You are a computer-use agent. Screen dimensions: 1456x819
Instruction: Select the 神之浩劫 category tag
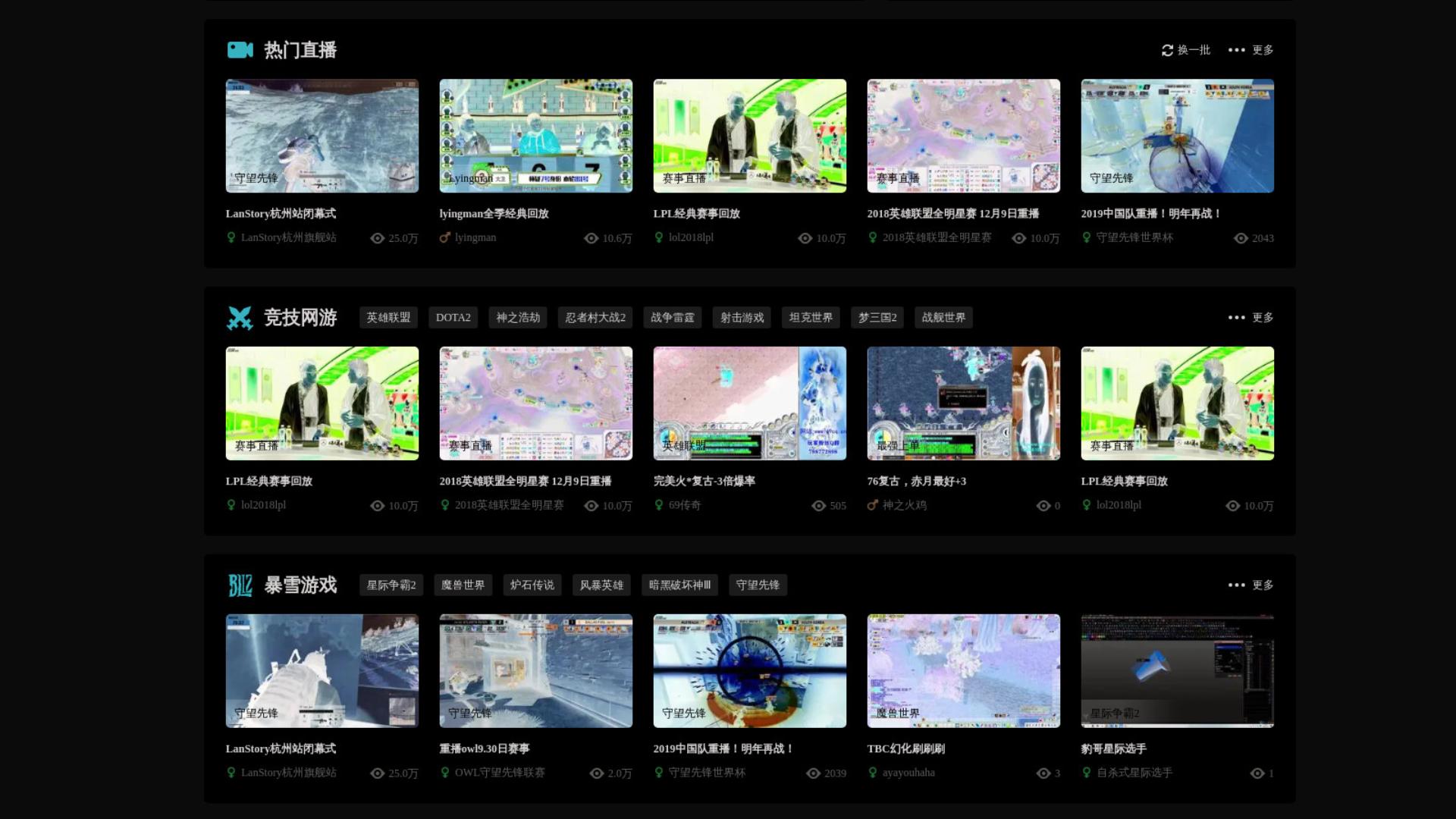518,318
